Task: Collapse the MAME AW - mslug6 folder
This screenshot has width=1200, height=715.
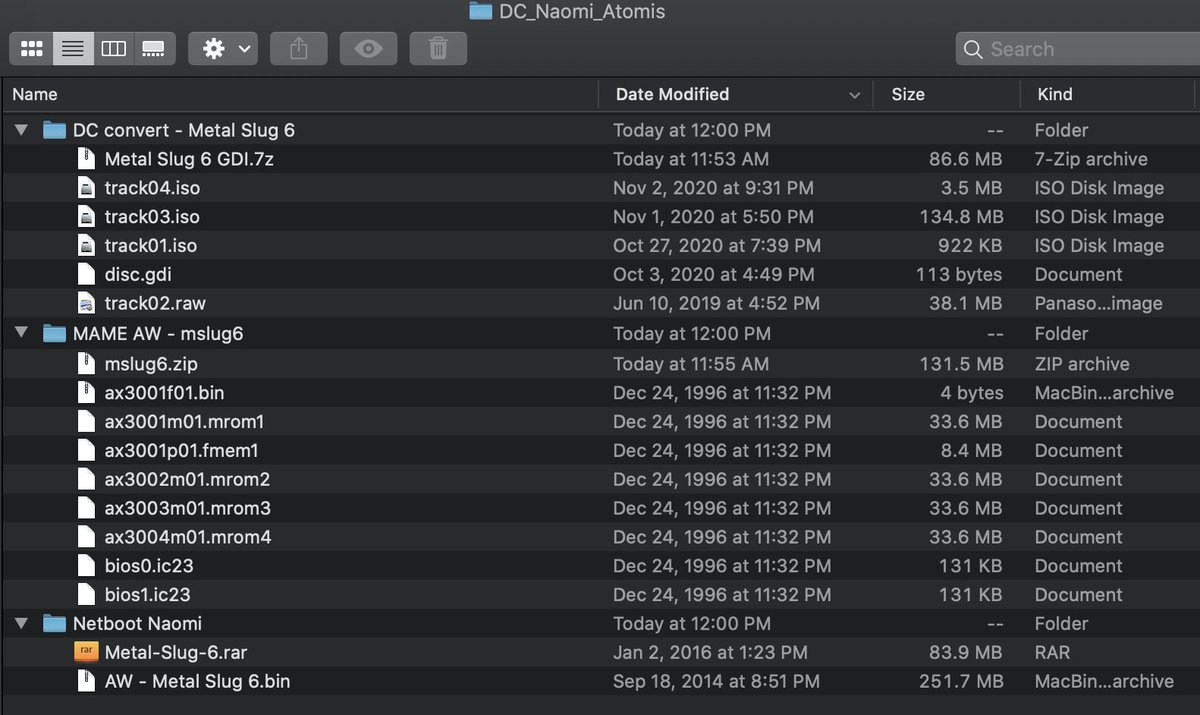Action: (x=22, y=334)
